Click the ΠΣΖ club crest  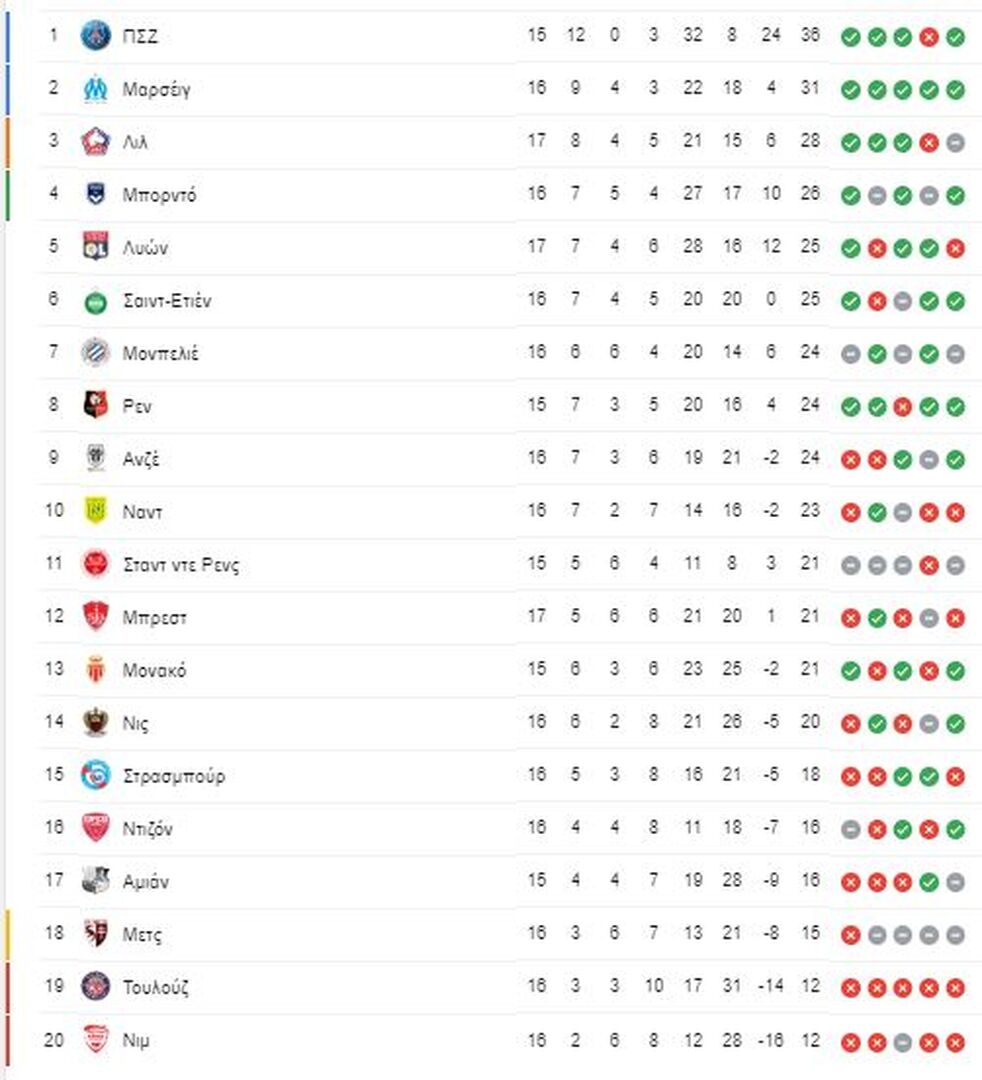tap(96, 36)
